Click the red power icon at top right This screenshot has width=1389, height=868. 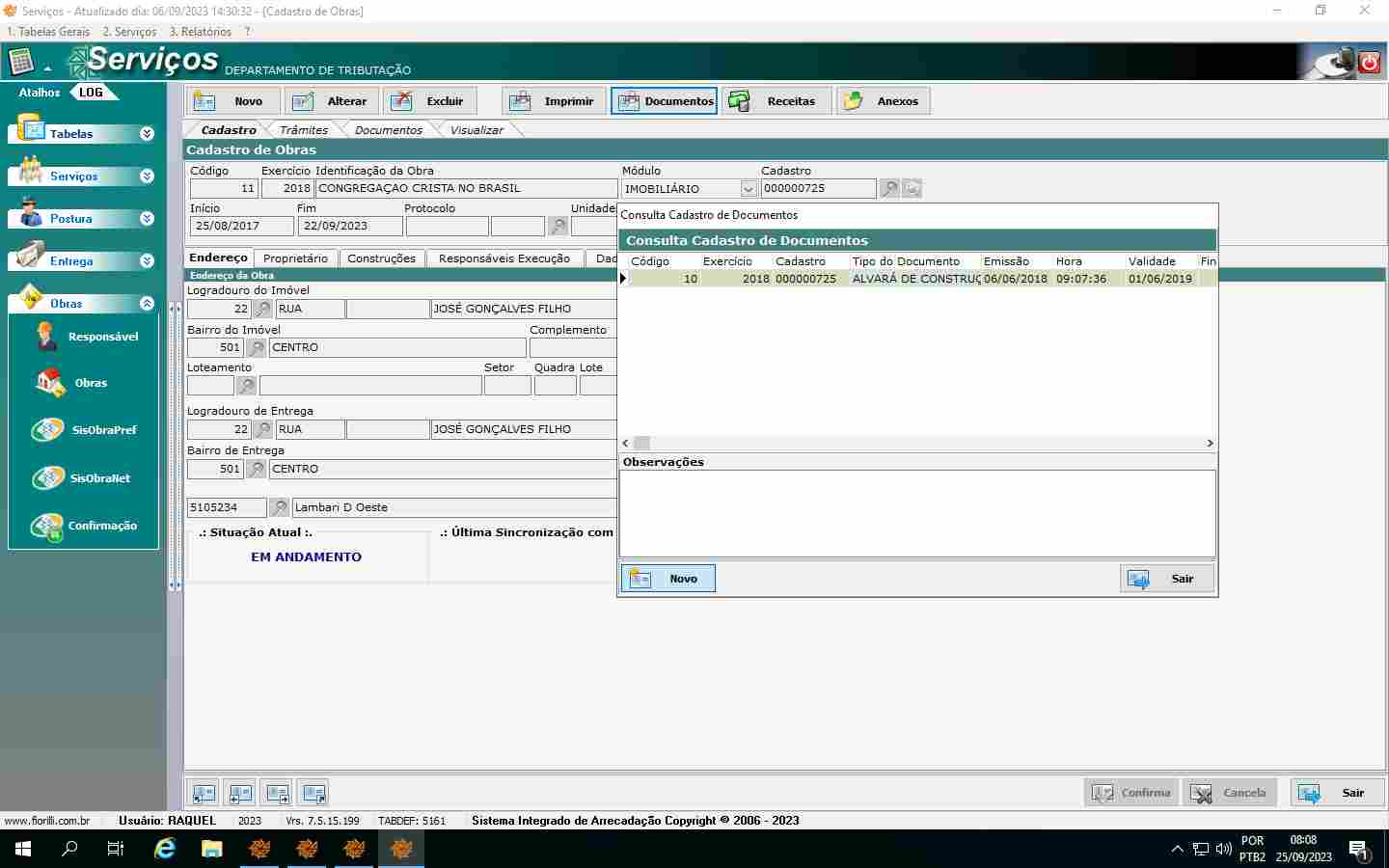tap(1369, 63)
